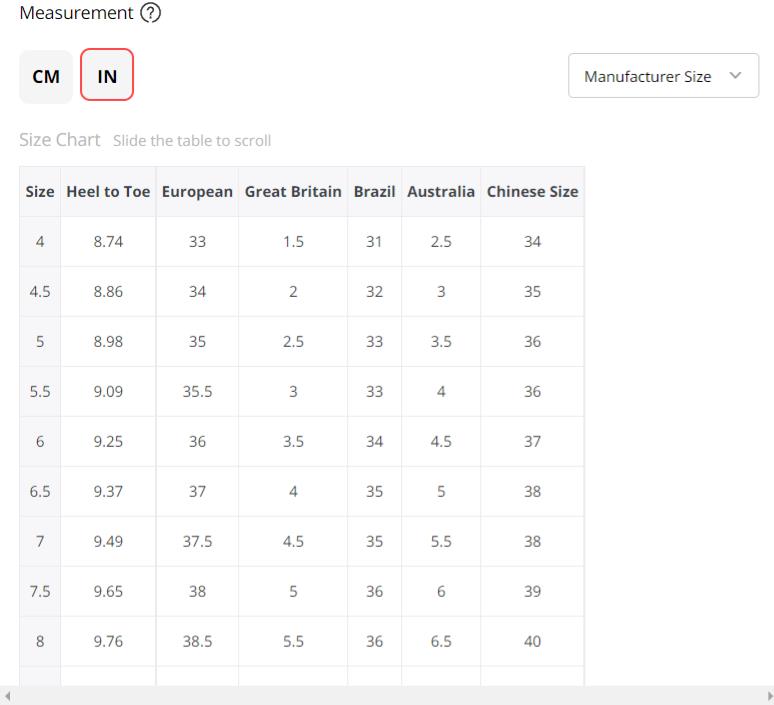Click the Brazil column header
The image size is (774, 705).
tap(374, 192)
